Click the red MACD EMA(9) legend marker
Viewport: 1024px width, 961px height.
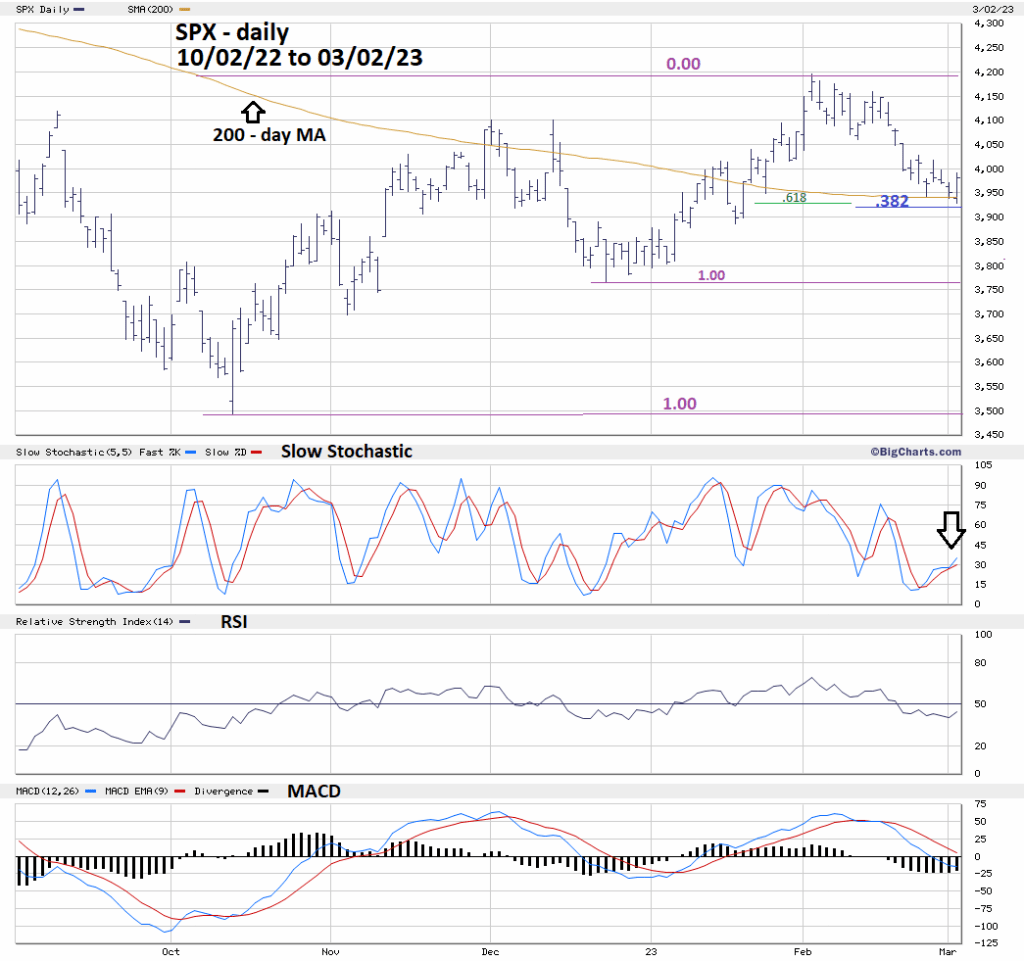pyautogui.click(x=182, y=791)
